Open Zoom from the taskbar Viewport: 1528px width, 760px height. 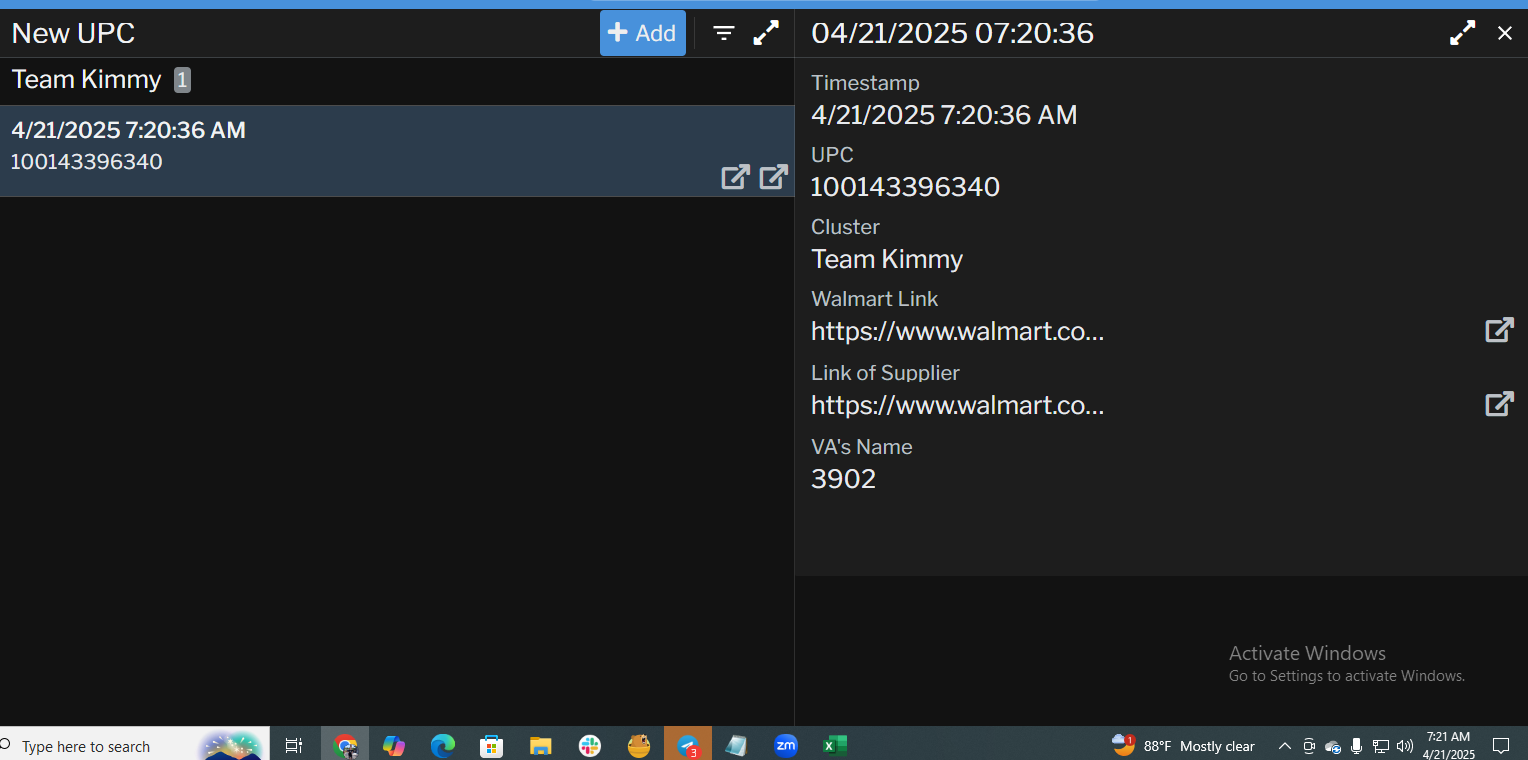click(786, 745)
